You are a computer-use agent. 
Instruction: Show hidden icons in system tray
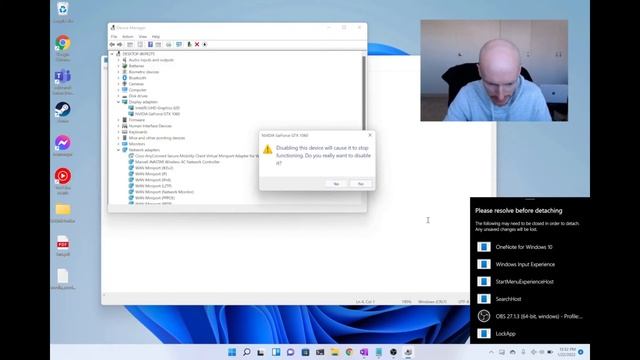pos(491,352)
